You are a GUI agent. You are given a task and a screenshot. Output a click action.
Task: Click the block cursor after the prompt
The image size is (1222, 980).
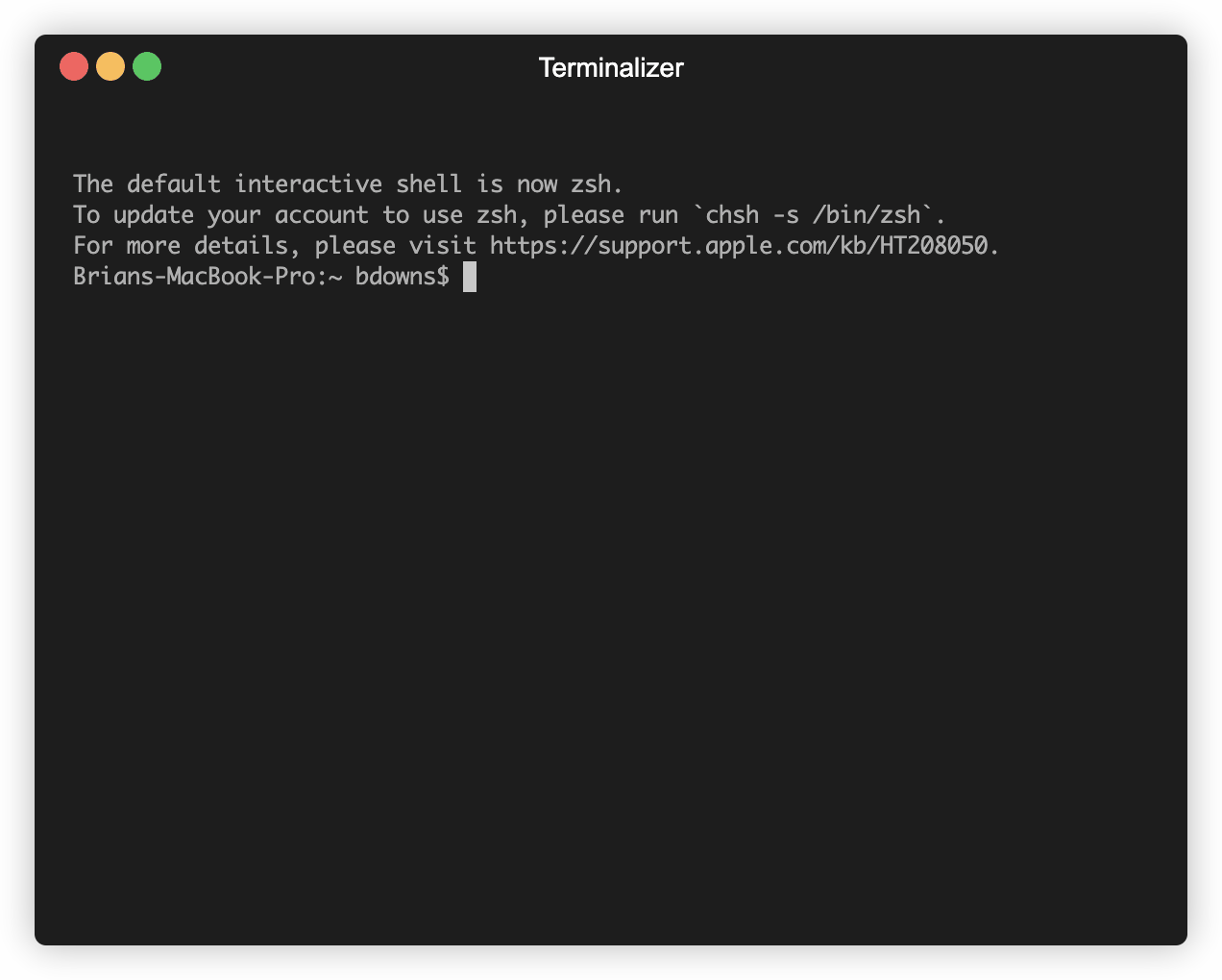(x=470, y=277)
